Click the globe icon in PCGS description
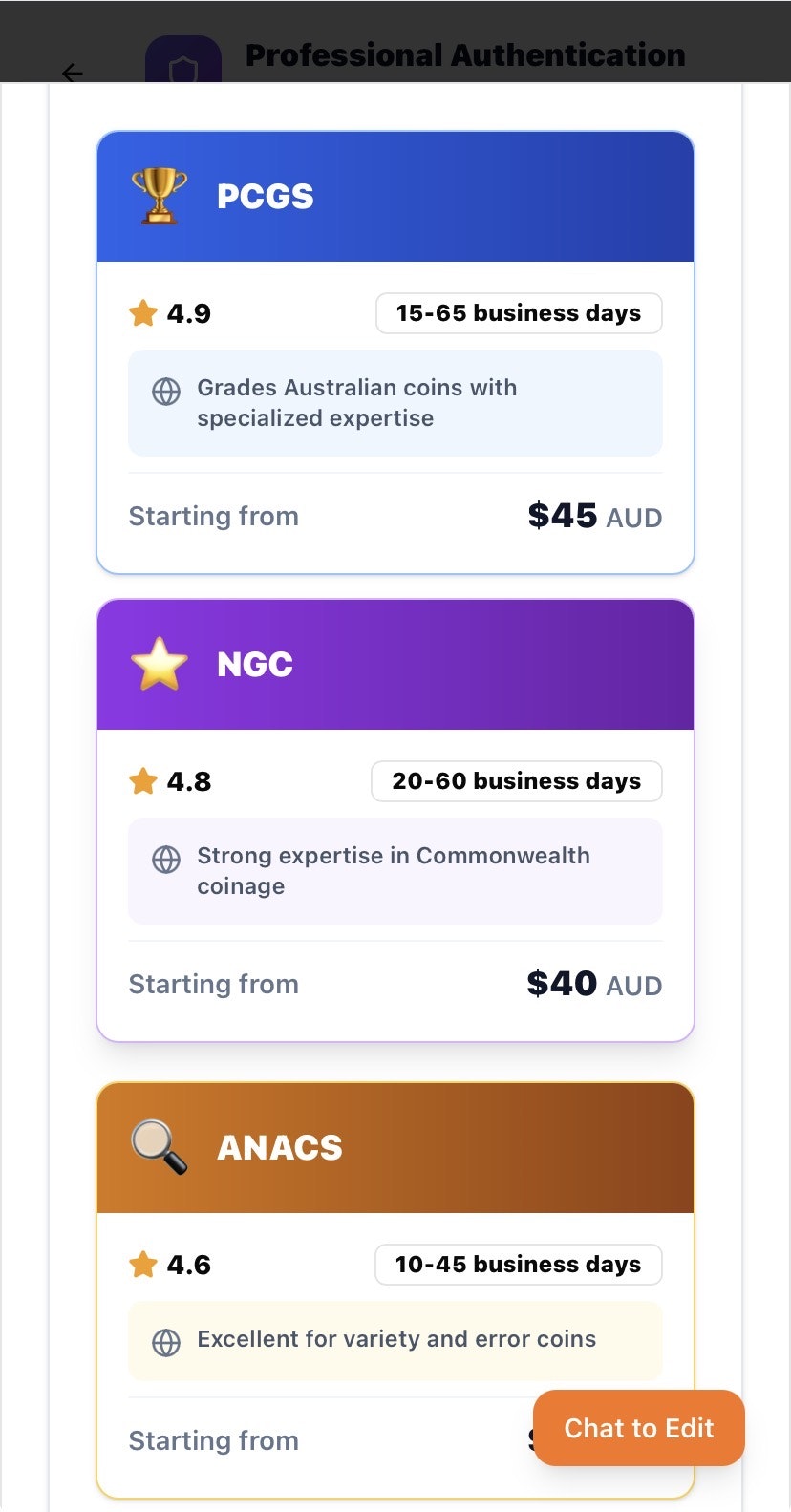The width and height of the screenshot is (791, 1512). 166,392
